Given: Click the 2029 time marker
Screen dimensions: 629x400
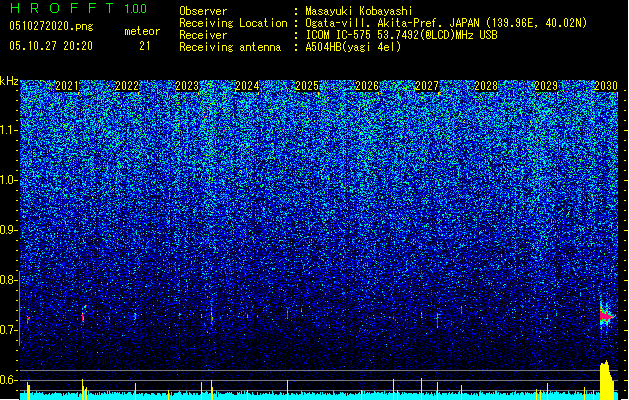Looking at the screenshot, I should 546,86.
